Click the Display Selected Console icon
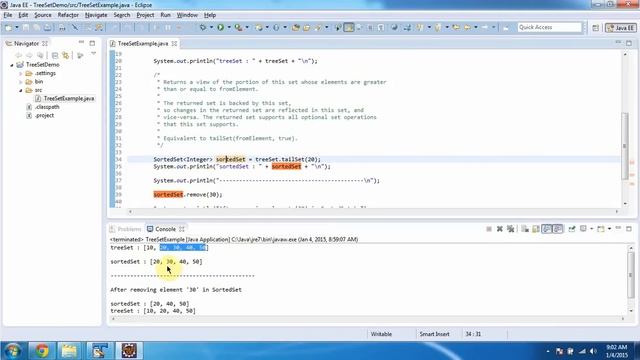The height and width of the screenshot is (360, 640). point(583,229)
